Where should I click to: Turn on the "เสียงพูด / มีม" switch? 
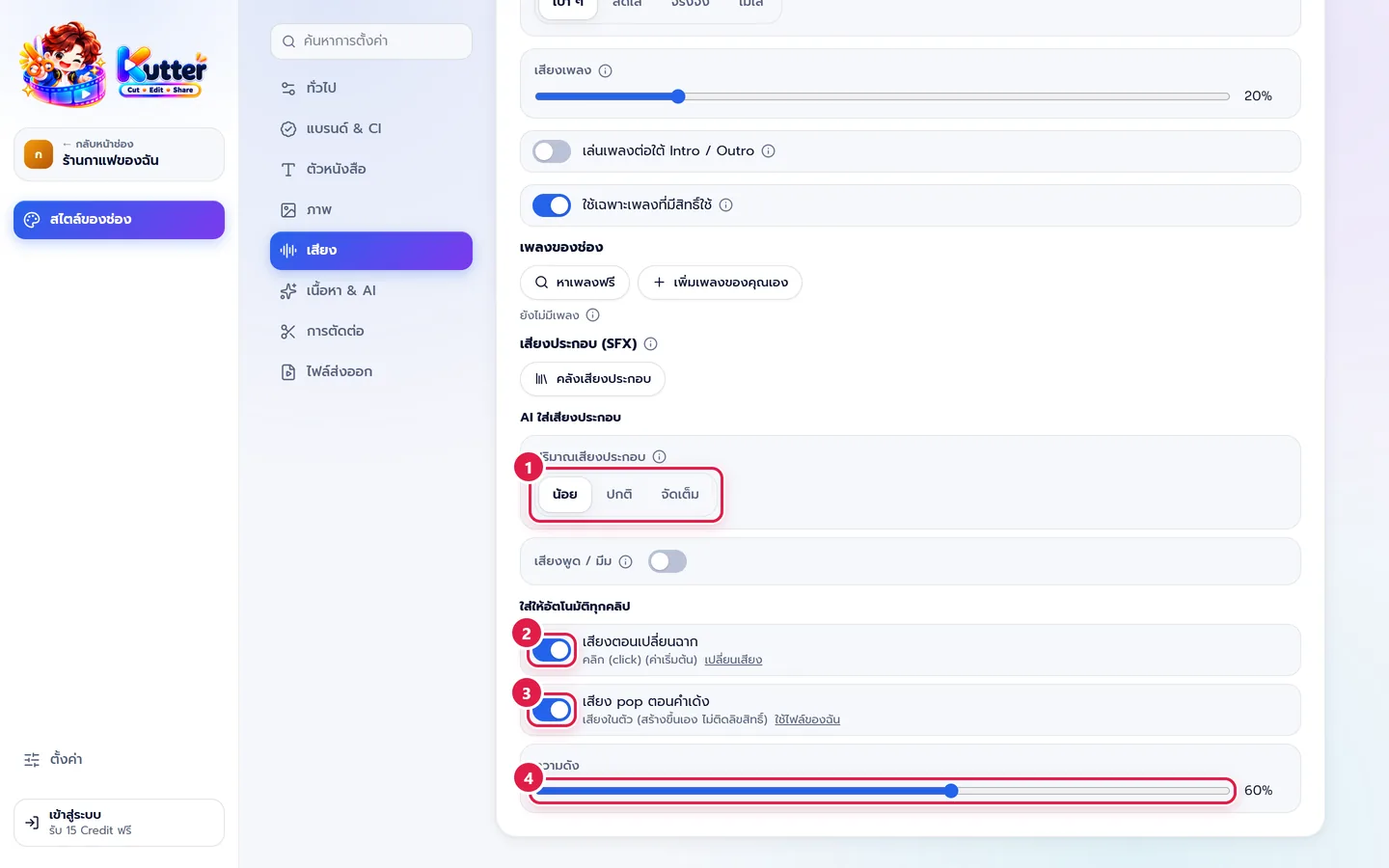coord(667,561)
